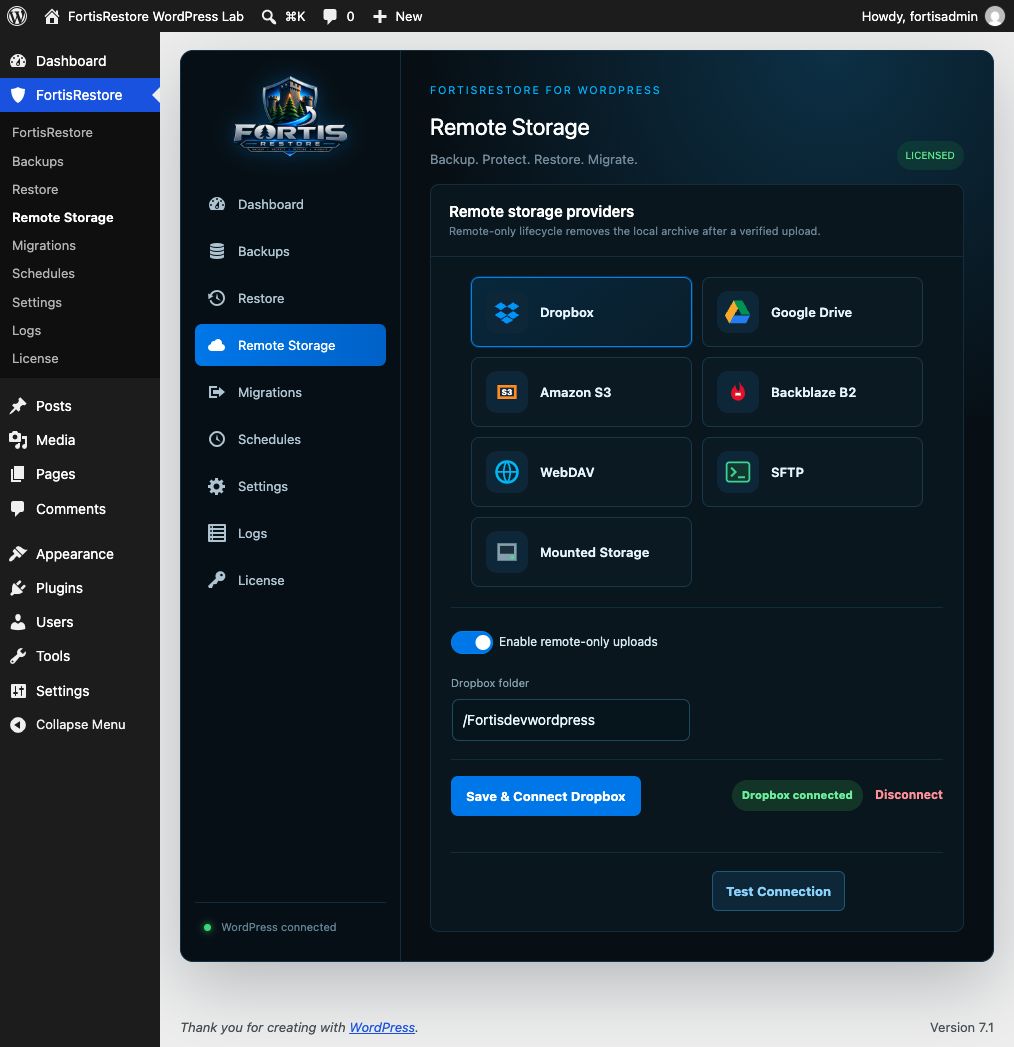1014x1047 pixels.
Task: Click the FortisRestore WordPress Lab site name
Action: [x=156, y=17]
